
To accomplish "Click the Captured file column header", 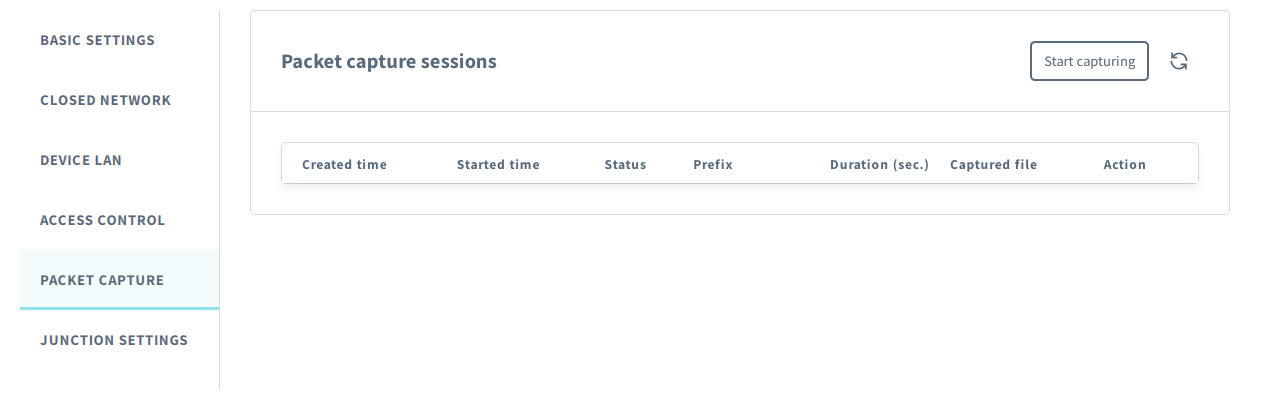I will pyautogui.click(x=993, y=164).
